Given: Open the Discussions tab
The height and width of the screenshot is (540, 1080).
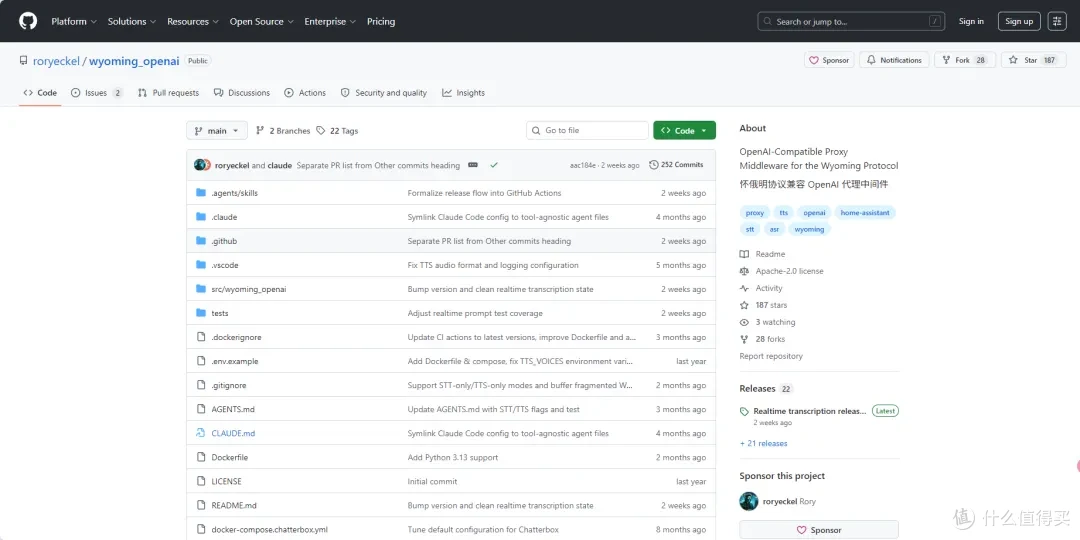Looking at the screenshot, I should click(242, 93).
